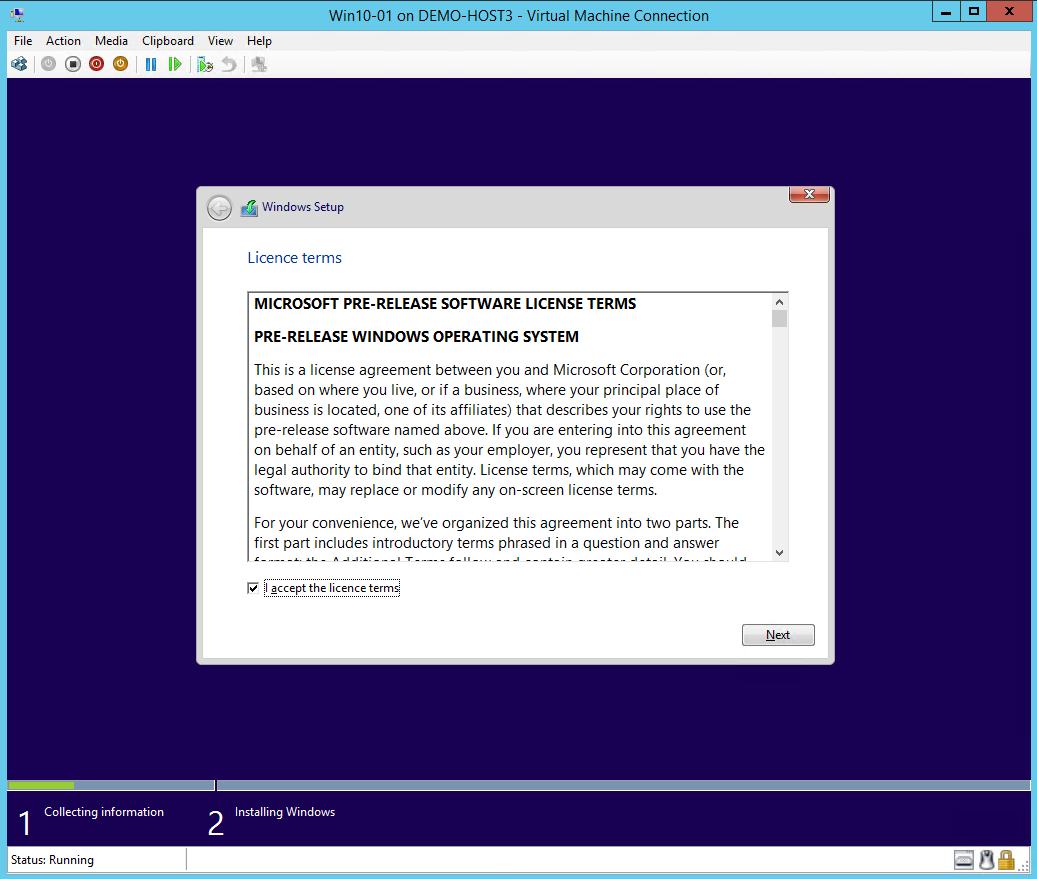Click the orange Save state icon

[x=120, y=64]
